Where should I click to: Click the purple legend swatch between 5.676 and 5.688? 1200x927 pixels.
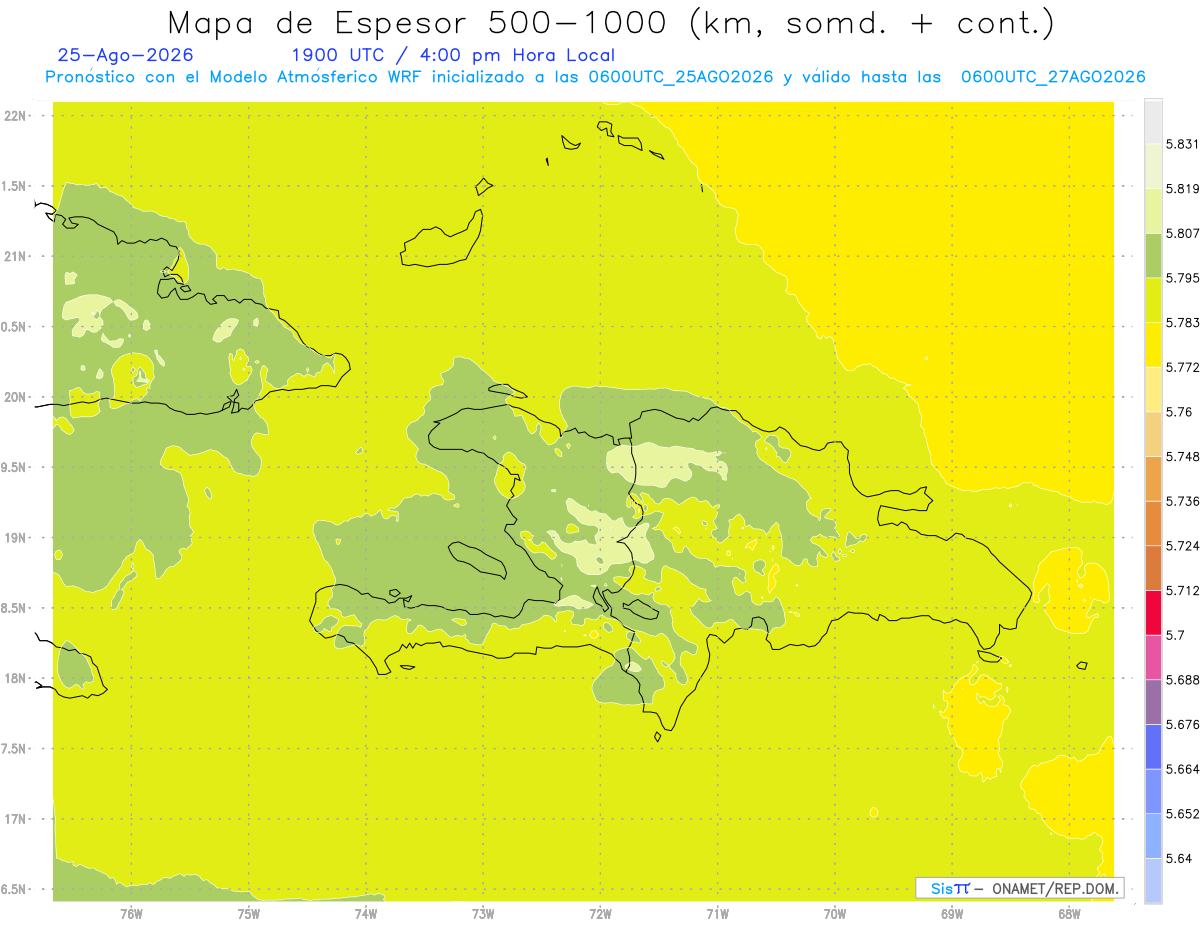(1153, 702)
